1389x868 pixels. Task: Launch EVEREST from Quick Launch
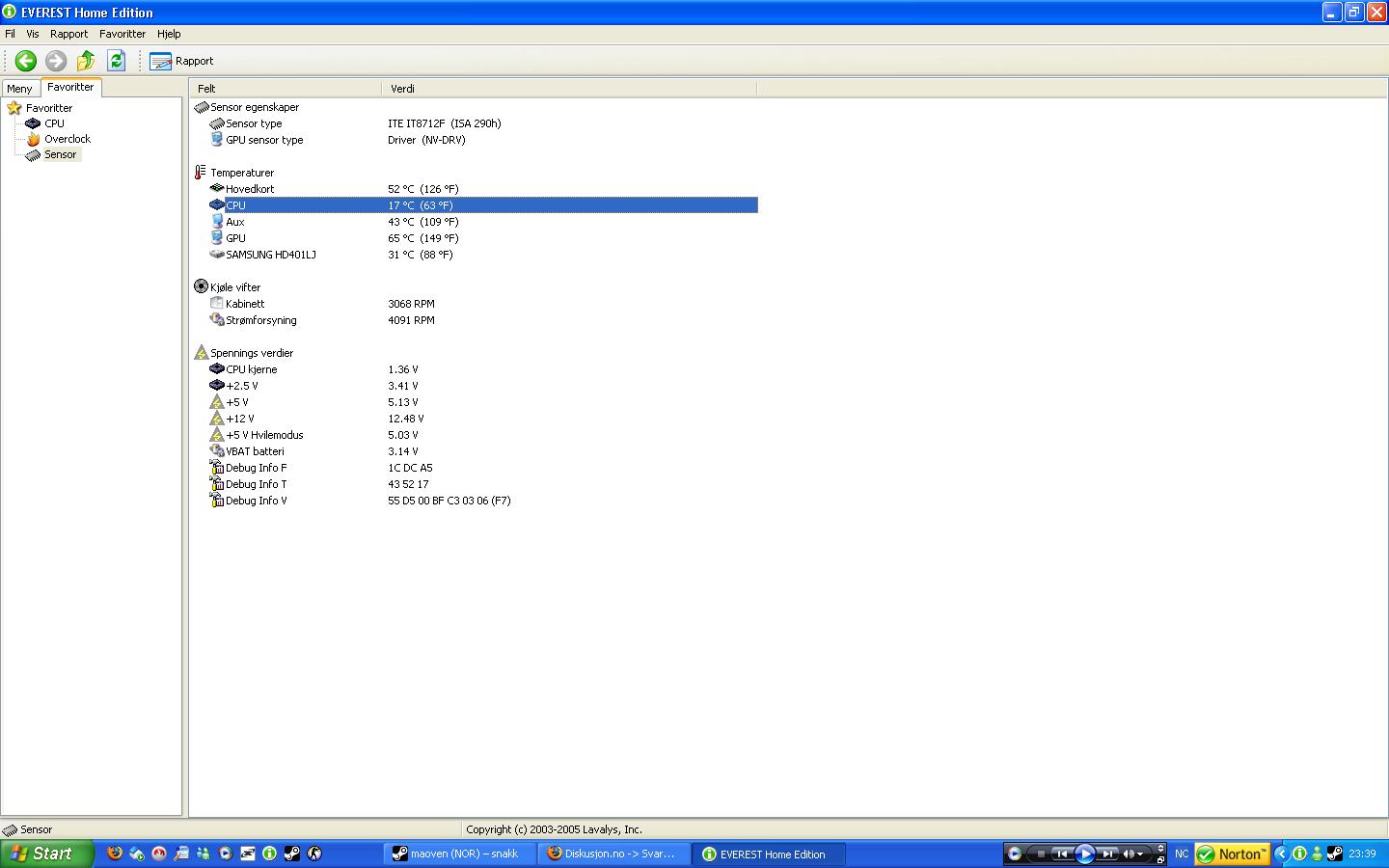(x=269, y=854)
